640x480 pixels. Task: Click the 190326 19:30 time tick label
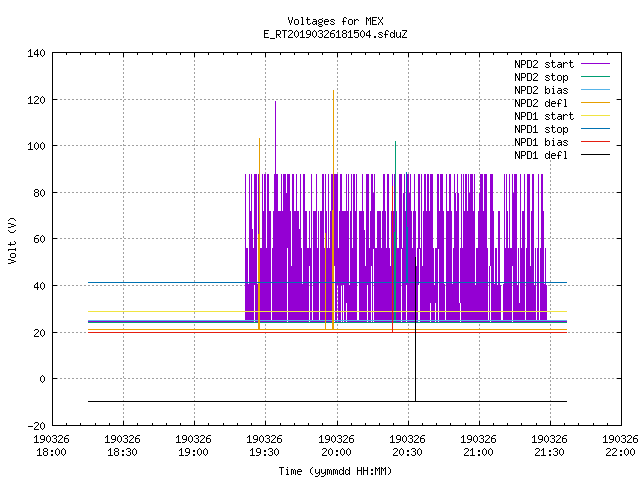[264, 445]
